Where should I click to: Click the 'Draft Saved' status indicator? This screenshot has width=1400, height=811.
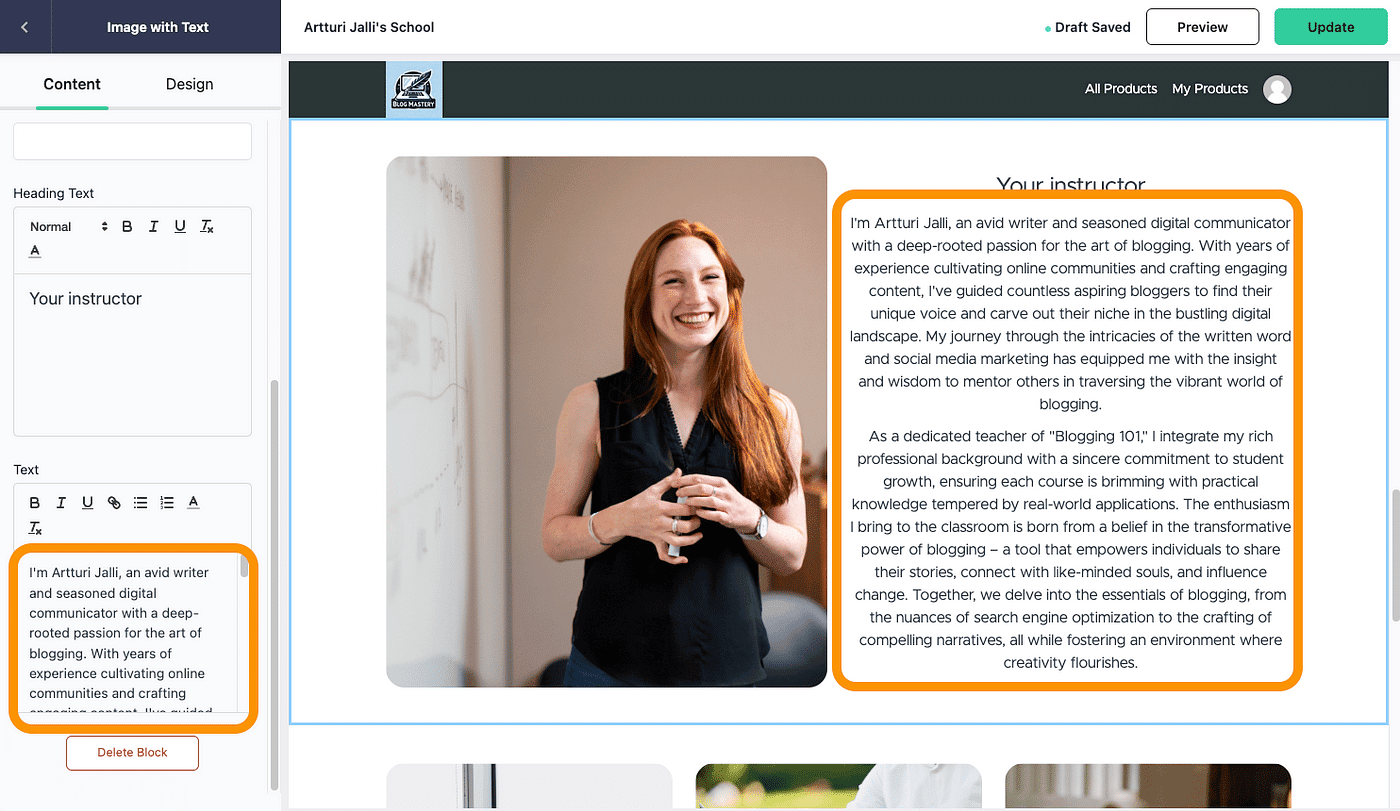1087,27
